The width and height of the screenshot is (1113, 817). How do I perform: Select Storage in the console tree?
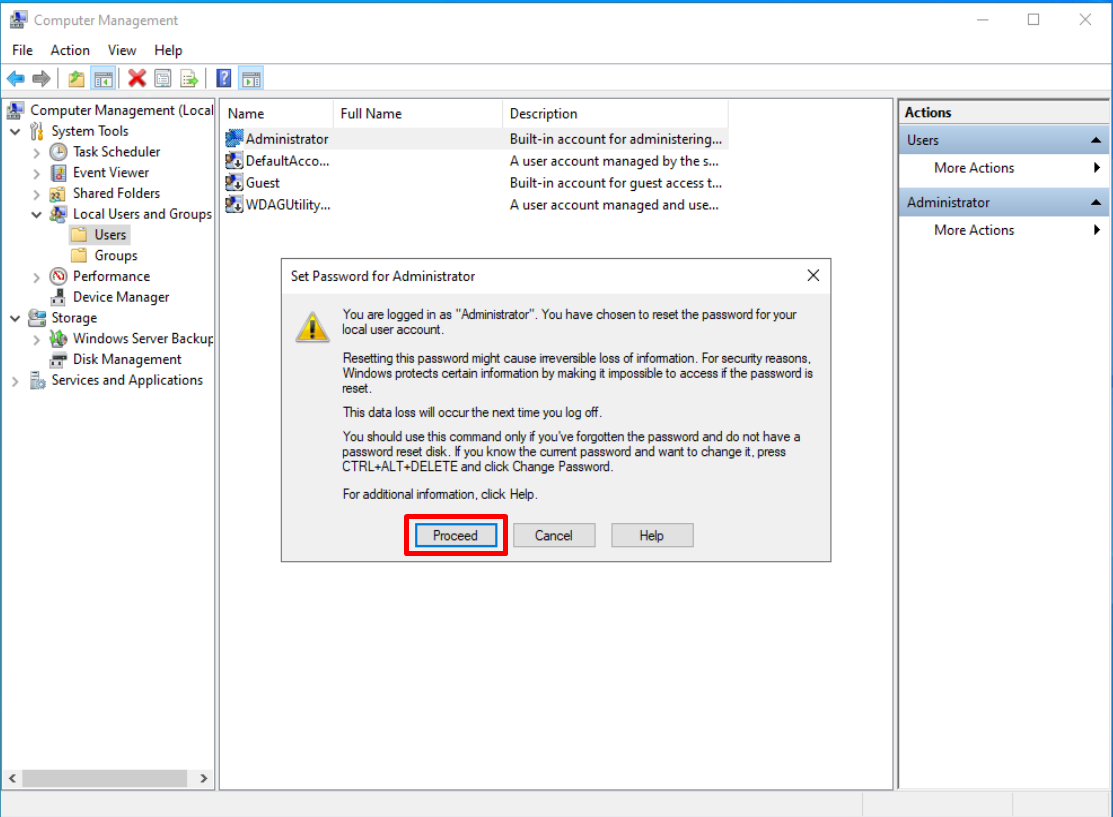click(x=74, y=318)
